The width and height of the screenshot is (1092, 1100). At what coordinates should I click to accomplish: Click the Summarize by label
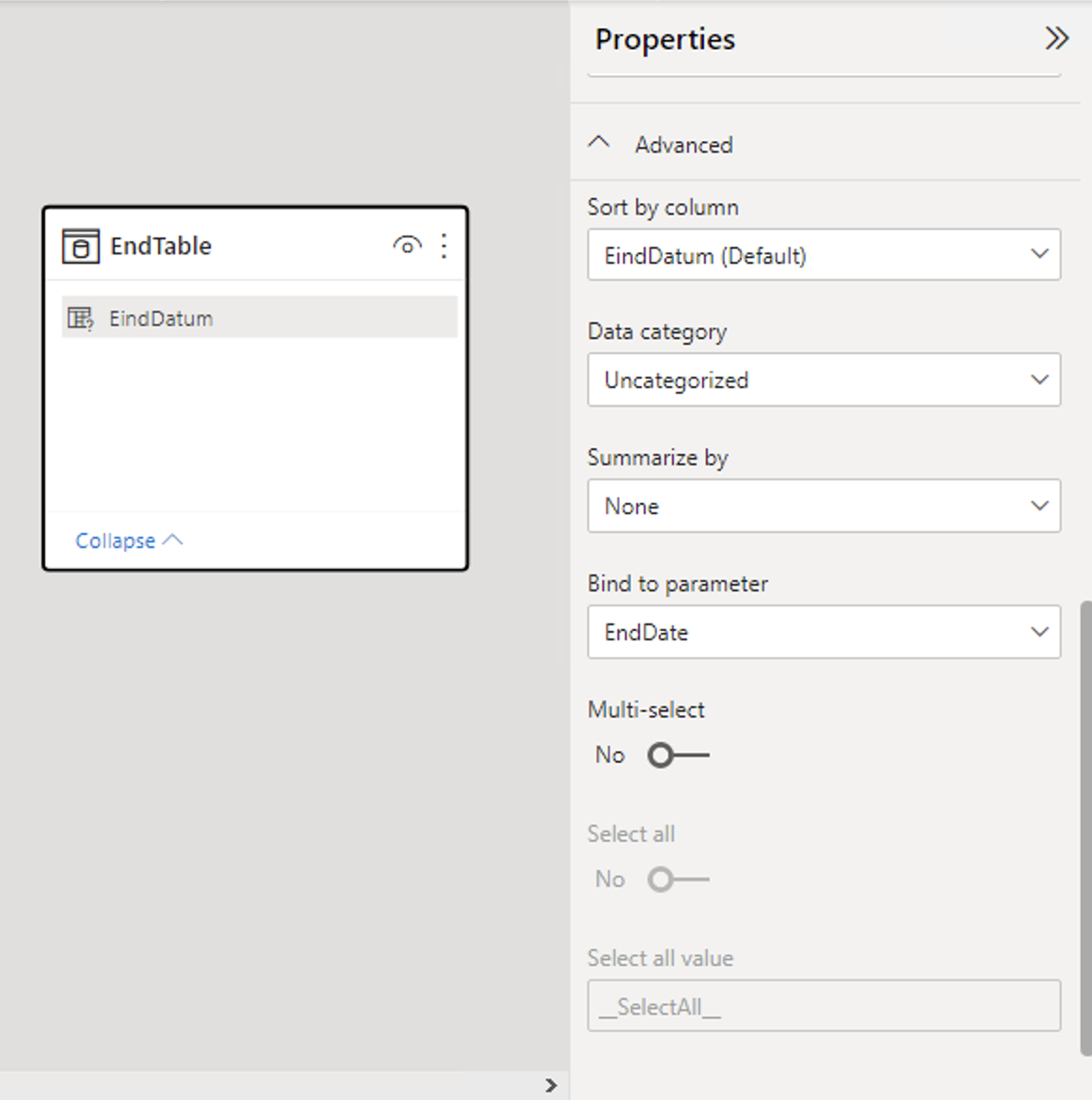[x=658, y=458]
